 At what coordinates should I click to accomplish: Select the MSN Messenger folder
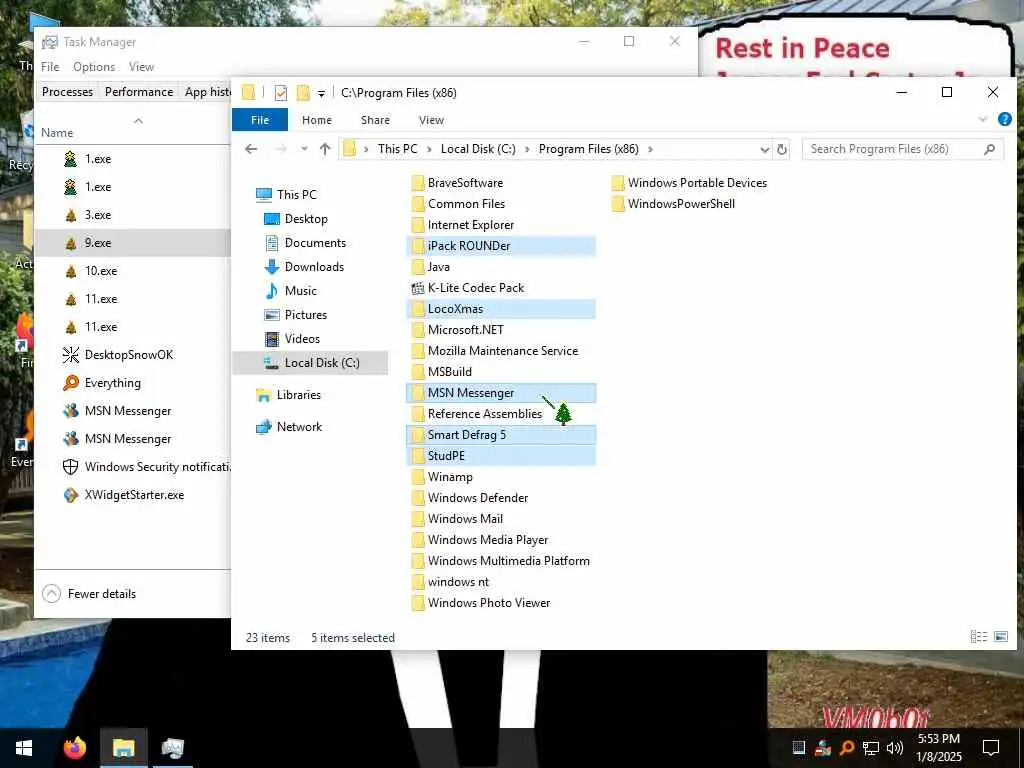click(x=501, y=393)
